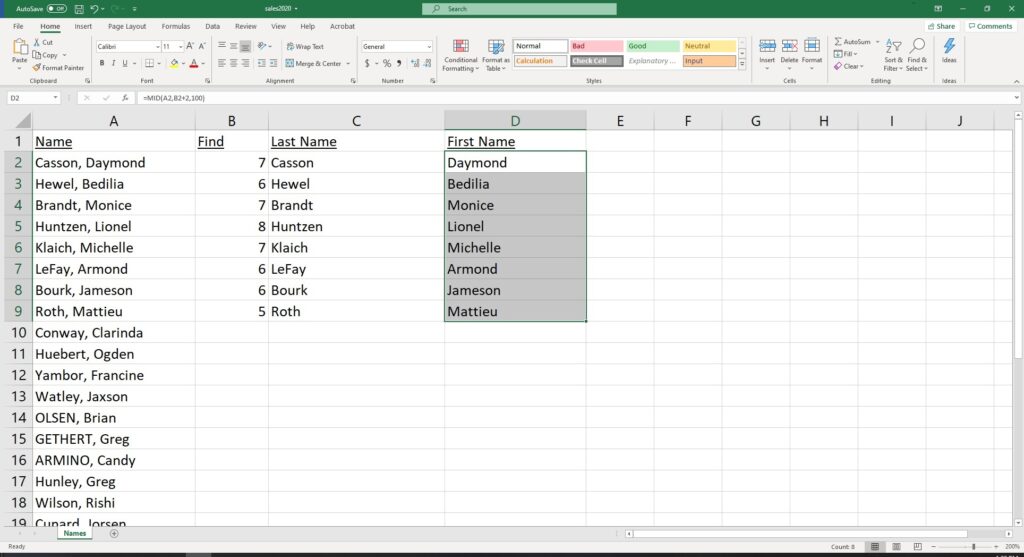The width and height of the screenshot is (1024, 557).
Task: Click Increase Decimal icon
Action: (415, 64)
